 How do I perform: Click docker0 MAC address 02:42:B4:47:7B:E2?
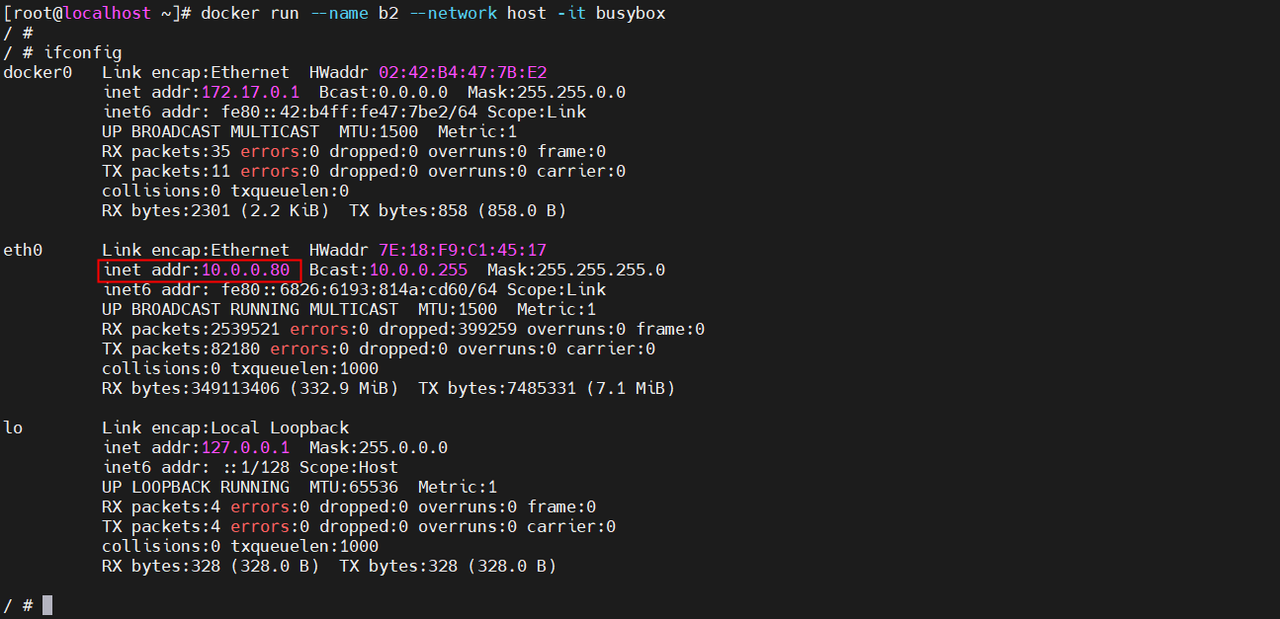[462, 72]
